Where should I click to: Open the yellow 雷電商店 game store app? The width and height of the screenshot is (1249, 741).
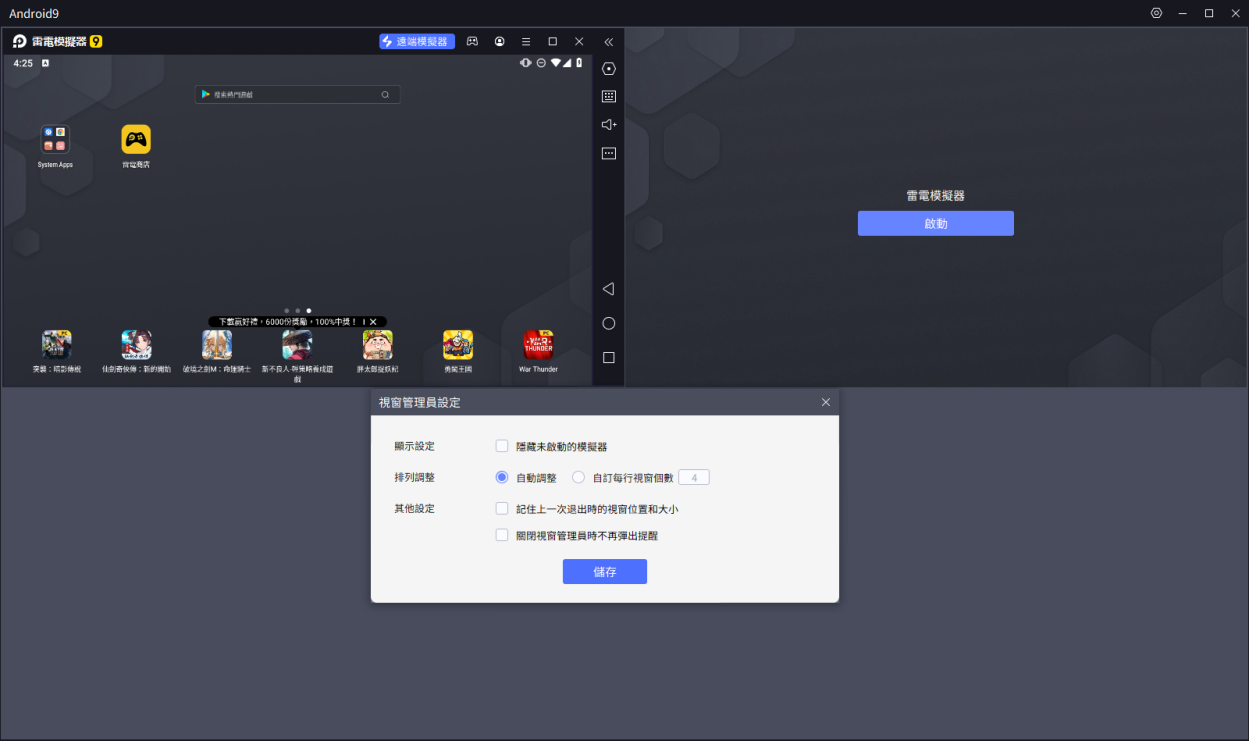[136, 139]
